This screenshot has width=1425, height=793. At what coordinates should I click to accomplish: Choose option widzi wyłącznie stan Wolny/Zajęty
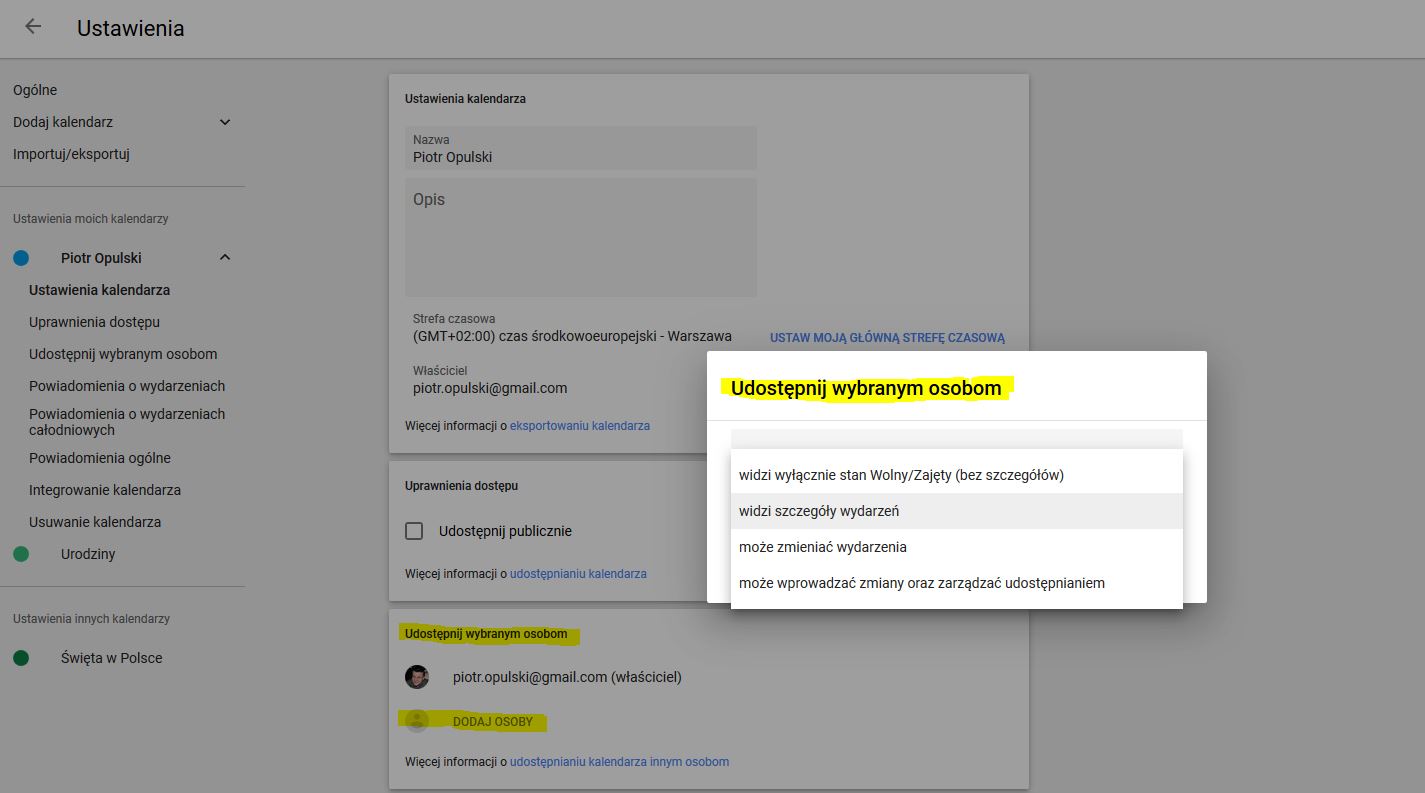click(x=957, y=475)
